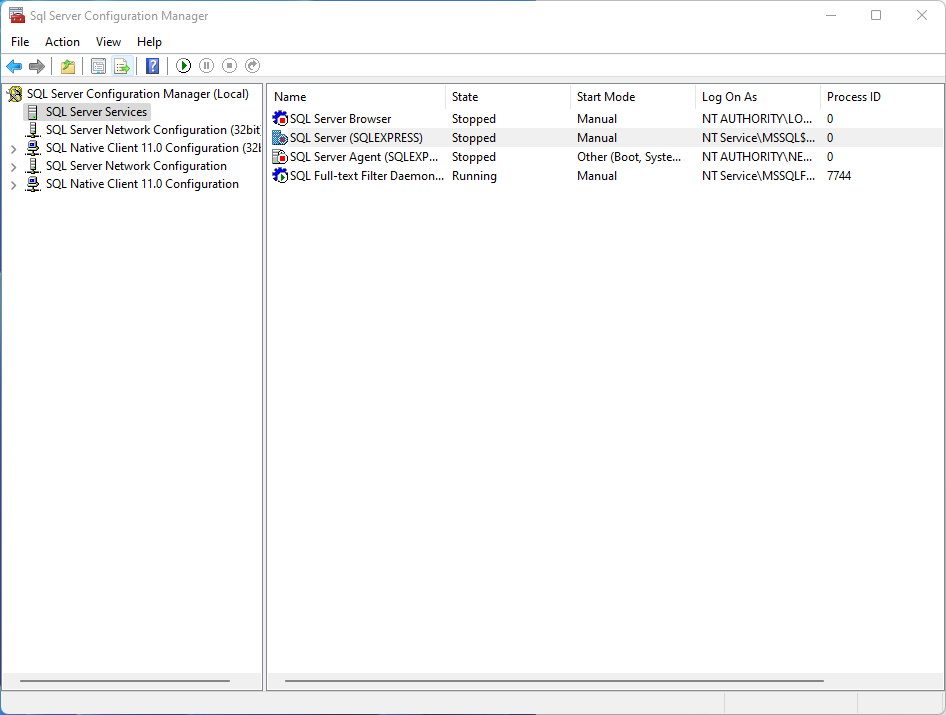Click the Full-text Filter Daemon service icon
This screenshot has height=715, width=946.
(280, 176)
